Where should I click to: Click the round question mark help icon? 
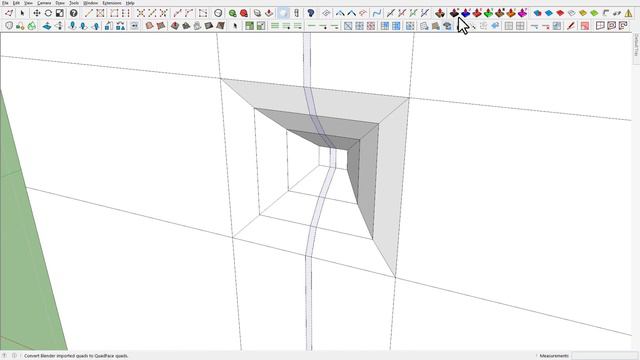pos(73,13)
